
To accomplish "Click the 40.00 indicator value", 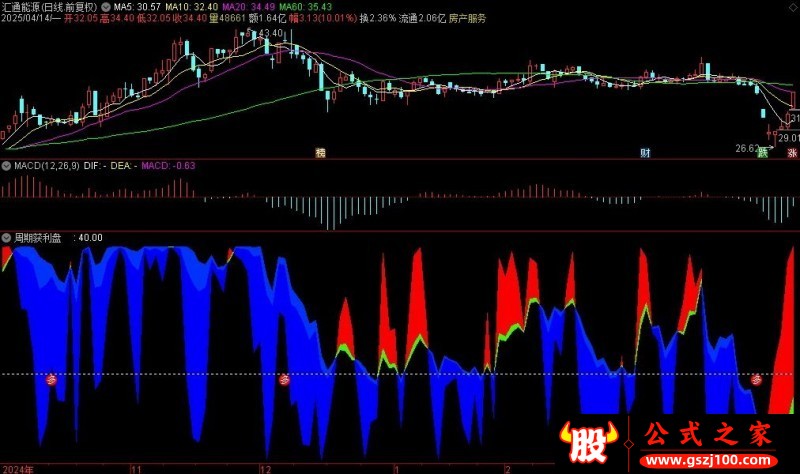I will [91, 238].
